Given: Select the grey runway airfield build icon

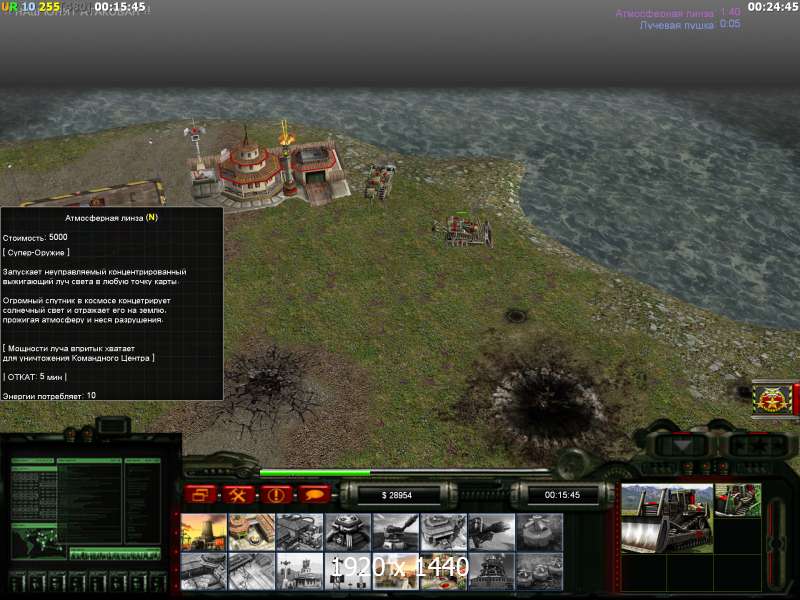Looking at the screenshot, I should 252,571.
